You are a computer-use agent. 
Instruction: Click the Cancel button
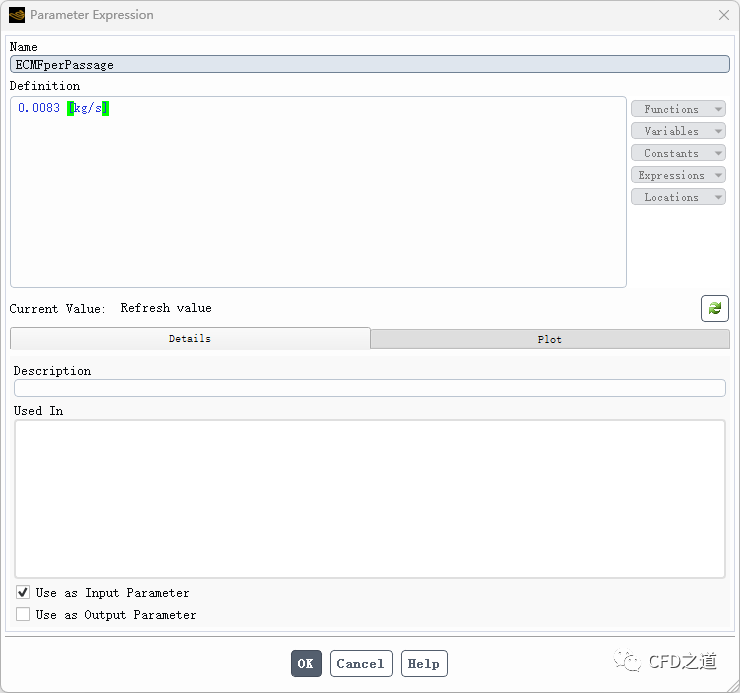pos(361,663)
